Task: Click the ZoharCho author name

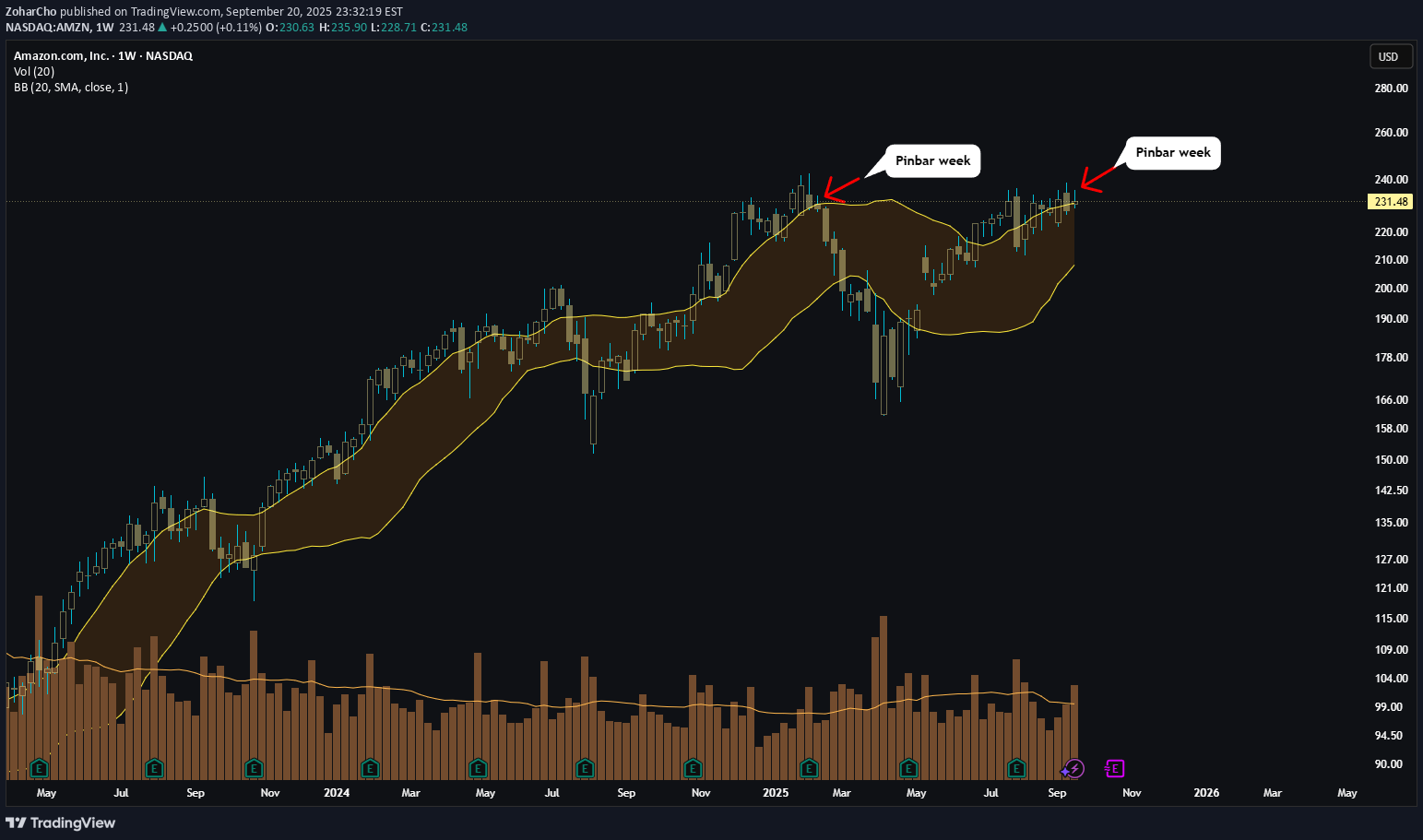Action: pos(30,12)
